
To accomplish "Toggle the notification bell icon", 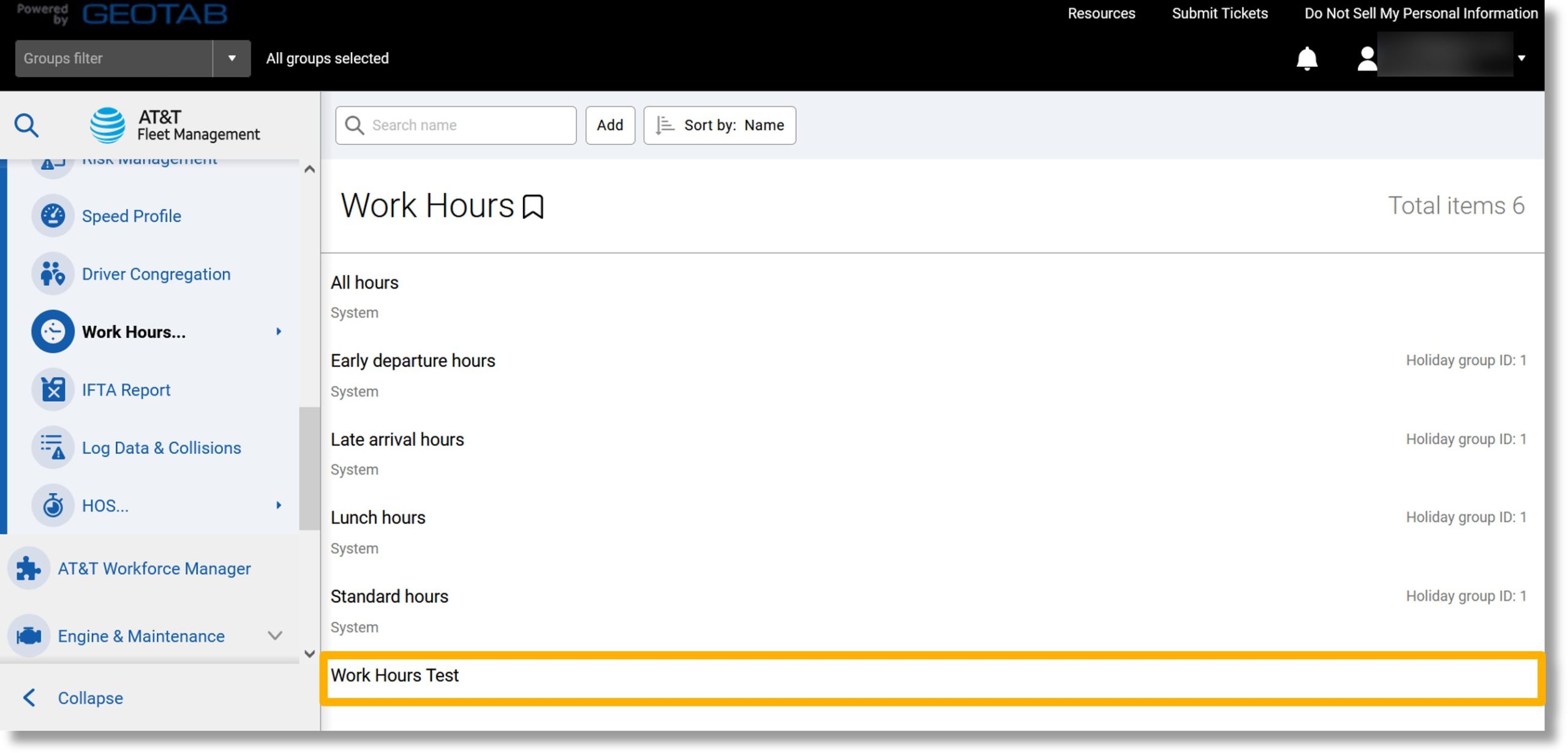I will (1307, 57).
